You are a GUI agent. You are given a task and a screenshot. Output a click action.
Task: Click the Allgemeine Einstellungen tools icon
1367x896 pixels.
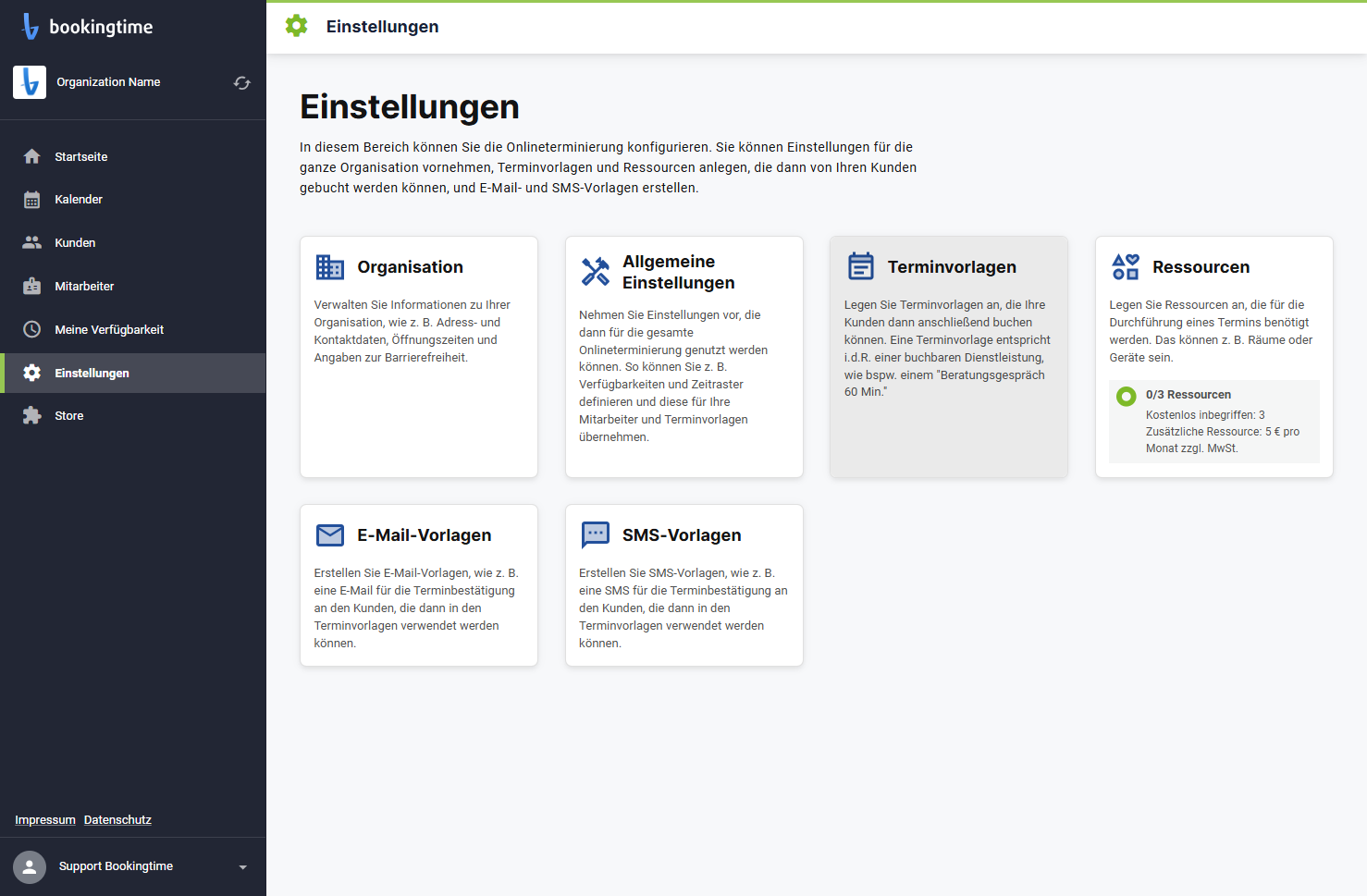click(596, 271)
